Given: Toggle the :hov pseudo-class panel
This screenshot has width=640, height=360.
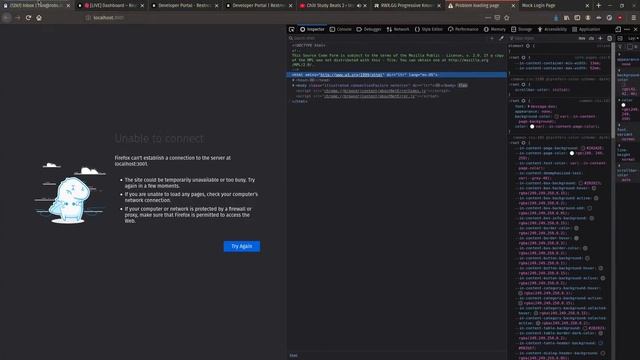Looking at the screenshot, I should tap(582, 38).
